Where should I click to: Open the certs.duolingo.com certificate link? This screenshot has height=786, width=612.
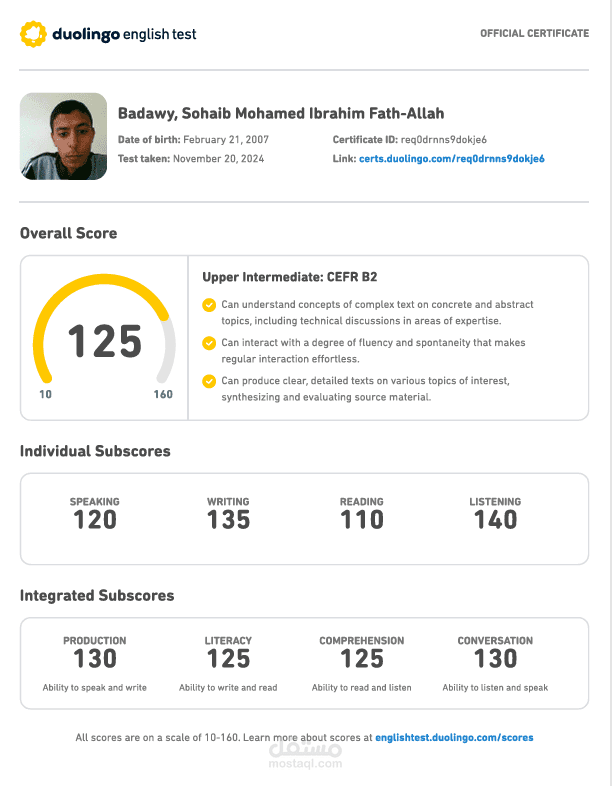tap(452, 158)
